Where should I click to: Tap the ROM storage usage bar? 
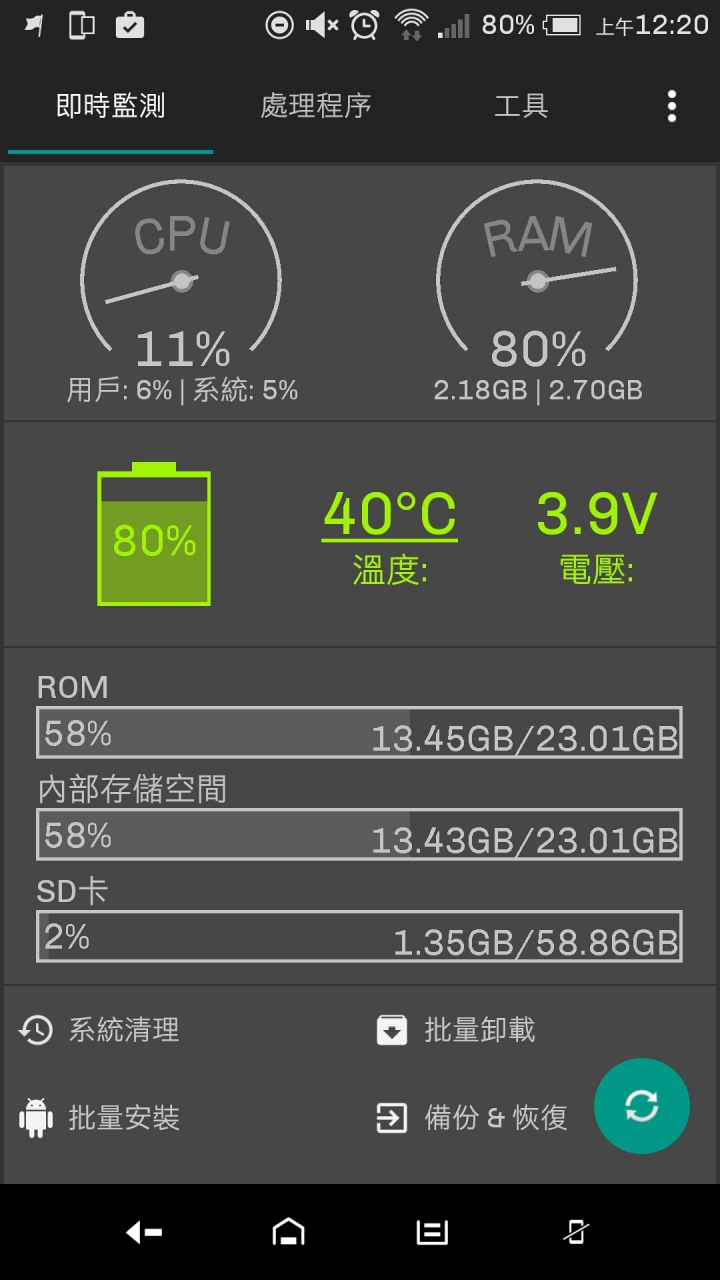click(359, 733)
